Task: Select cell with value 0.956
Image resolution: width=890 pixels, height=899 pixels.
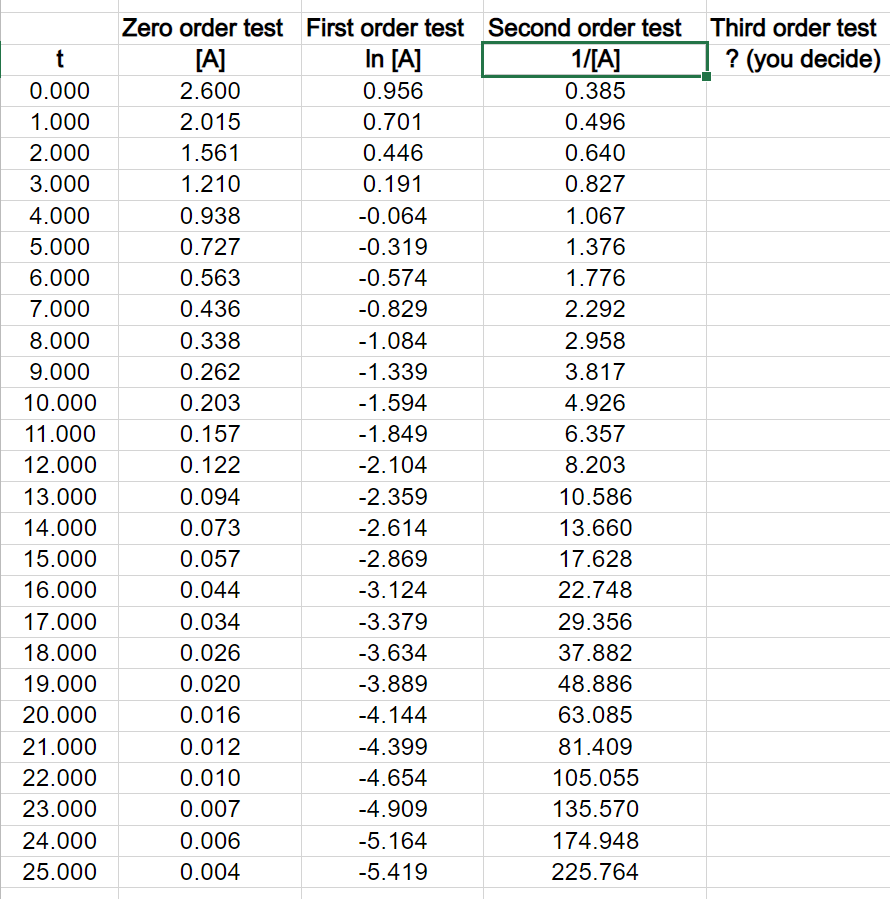Action: (392, 91)
